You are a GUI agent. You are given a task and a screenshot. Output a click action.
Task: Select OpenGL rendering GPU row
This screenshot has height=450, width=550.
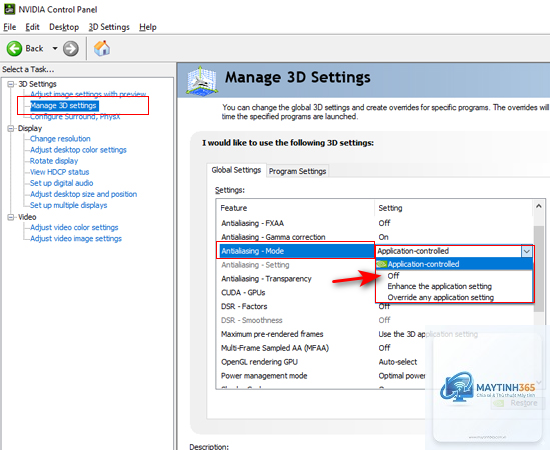375,362
